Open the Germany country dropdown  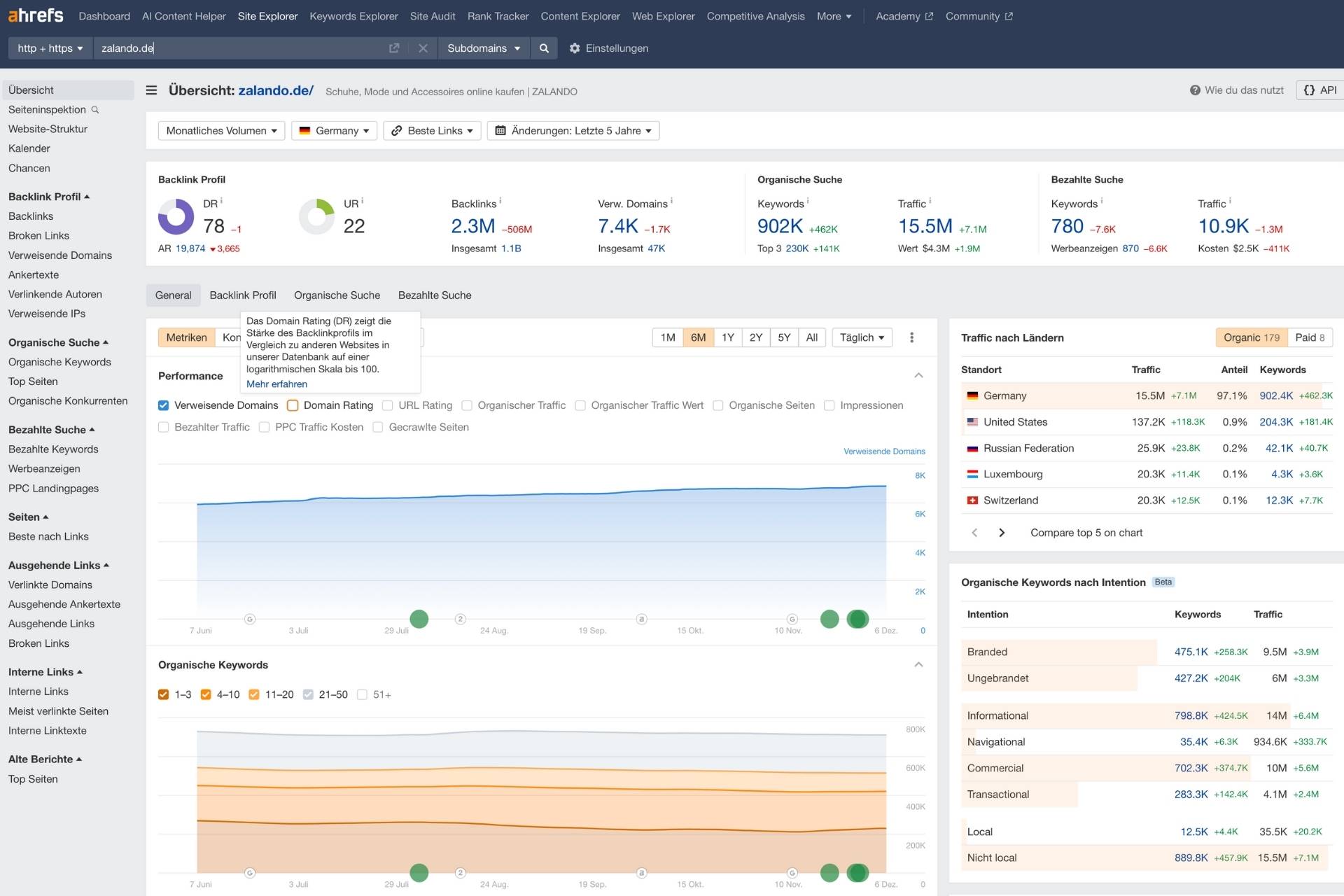335,131
